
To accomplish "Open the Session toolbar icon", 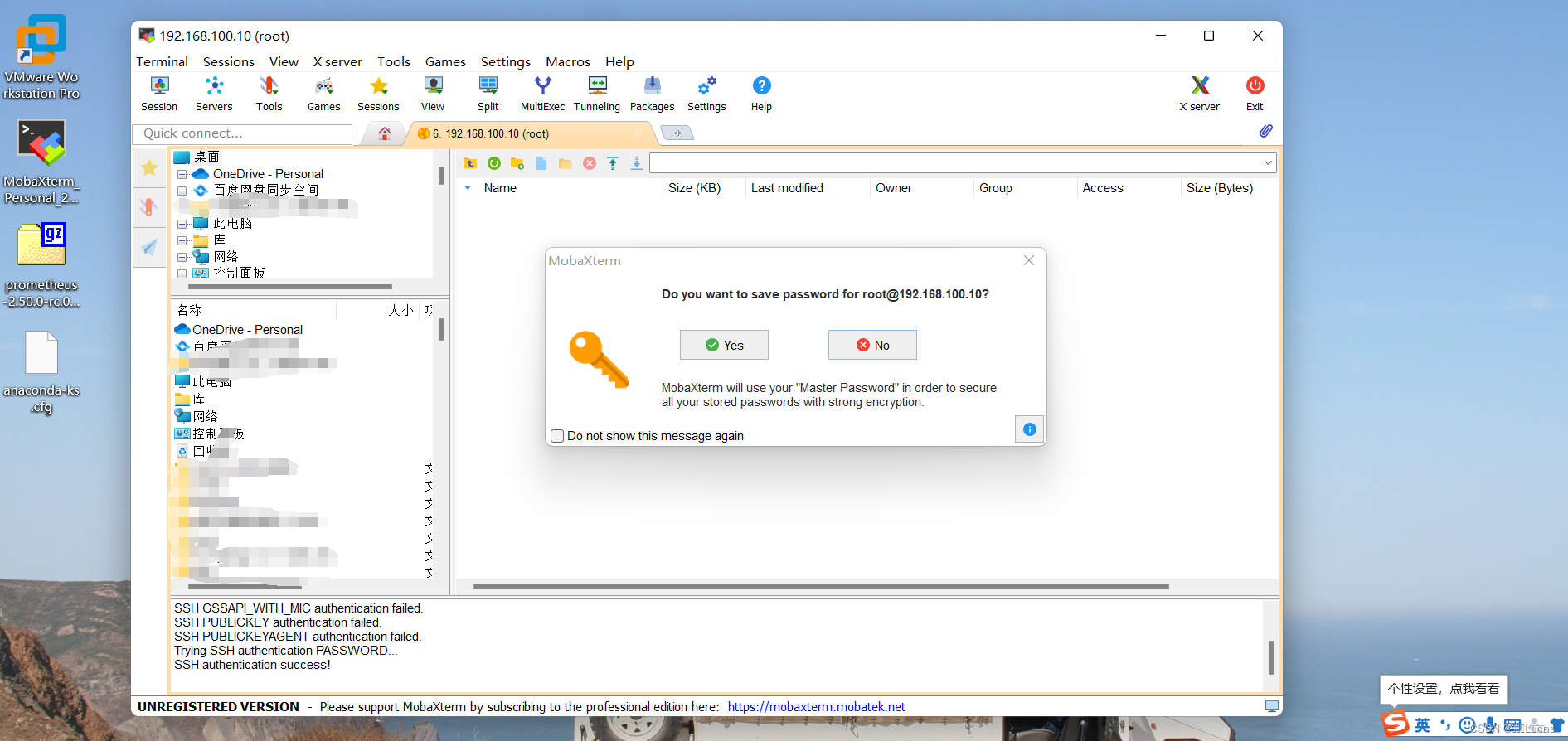I will (x=159, y=94).
